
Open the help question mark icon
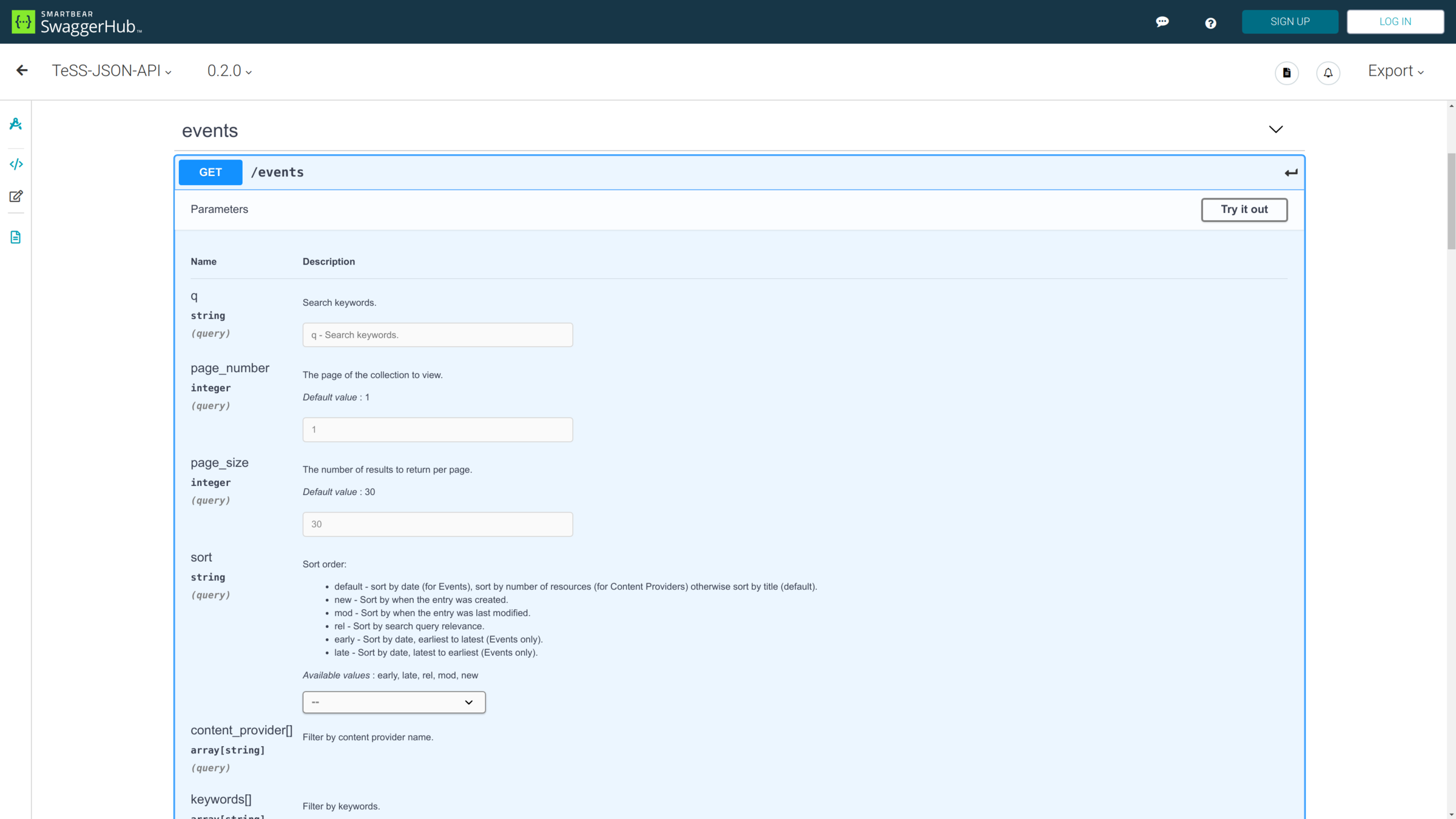(x=1210, y=23)
